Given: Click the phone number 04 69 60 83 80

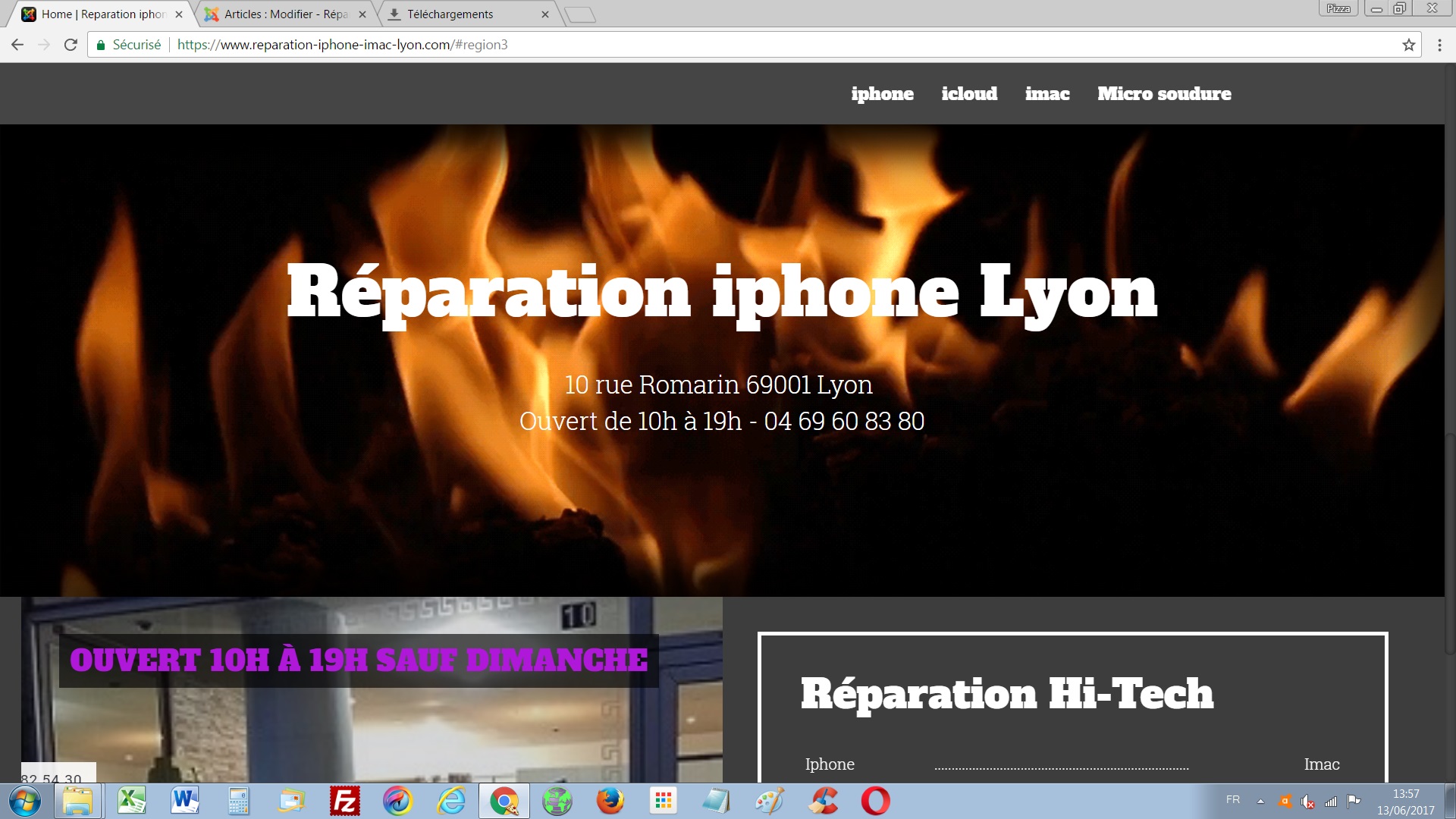Looking at the screenshot, I should tap(844, 421).
